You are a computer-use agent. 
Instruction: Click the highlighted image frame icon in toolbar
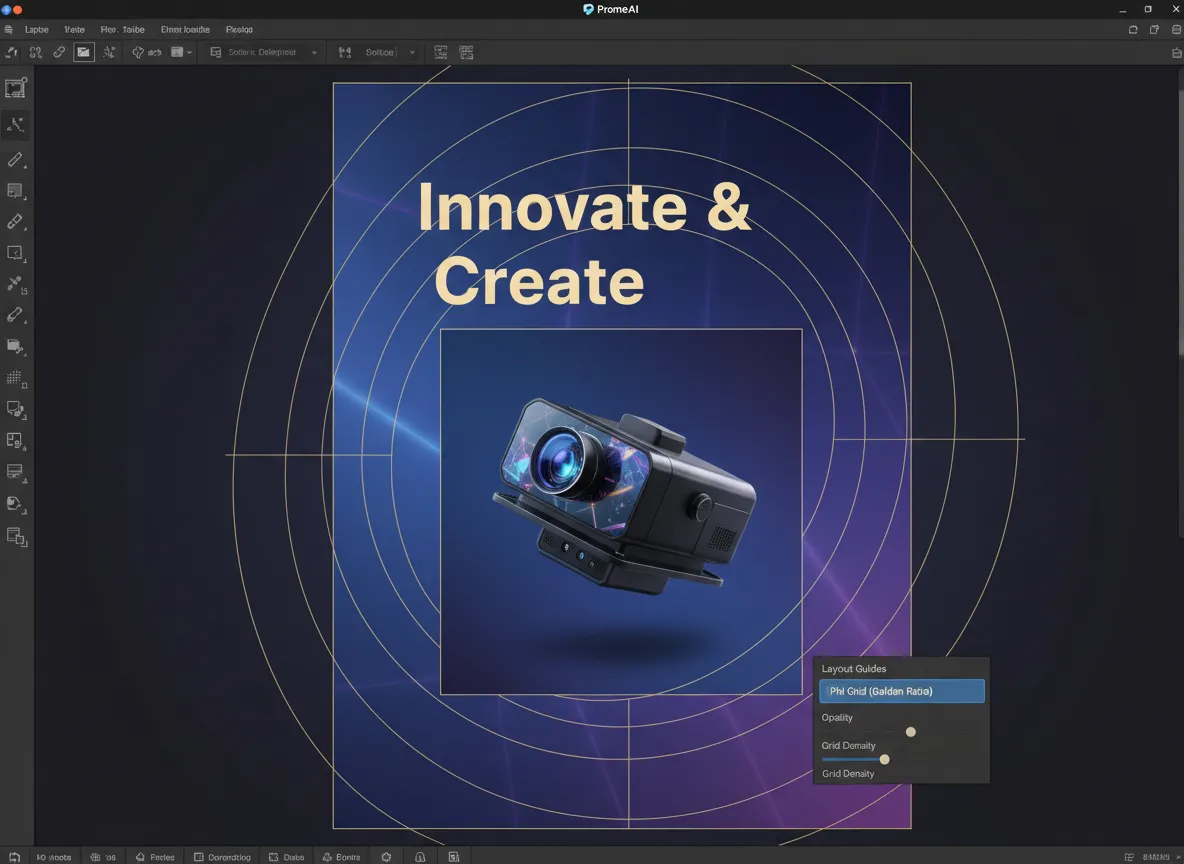pyautogui.click(x=84, y=52)
